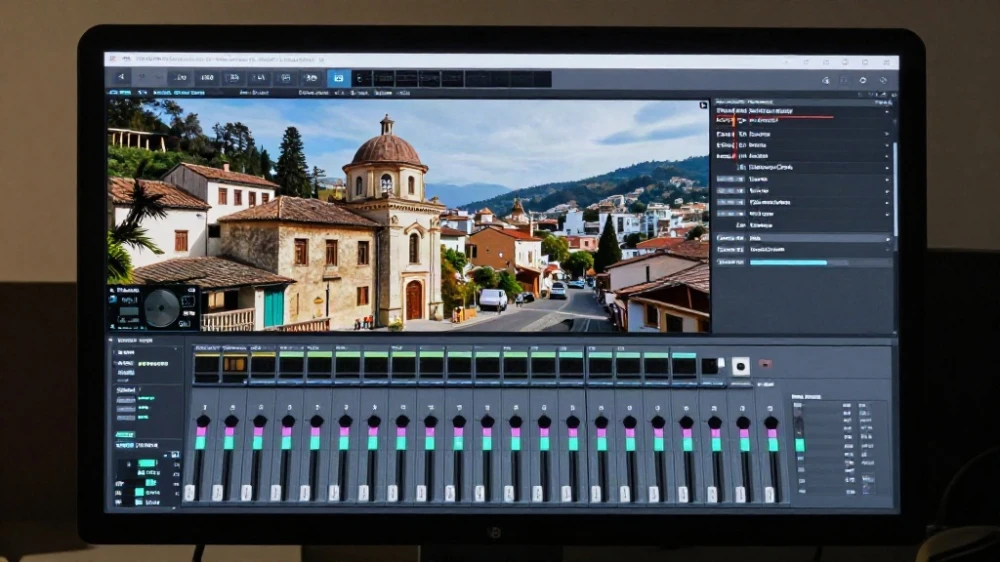1000x562 pixels.
Task: Click the green label in the mixer's left sidebar header
Action: (154, 364)
